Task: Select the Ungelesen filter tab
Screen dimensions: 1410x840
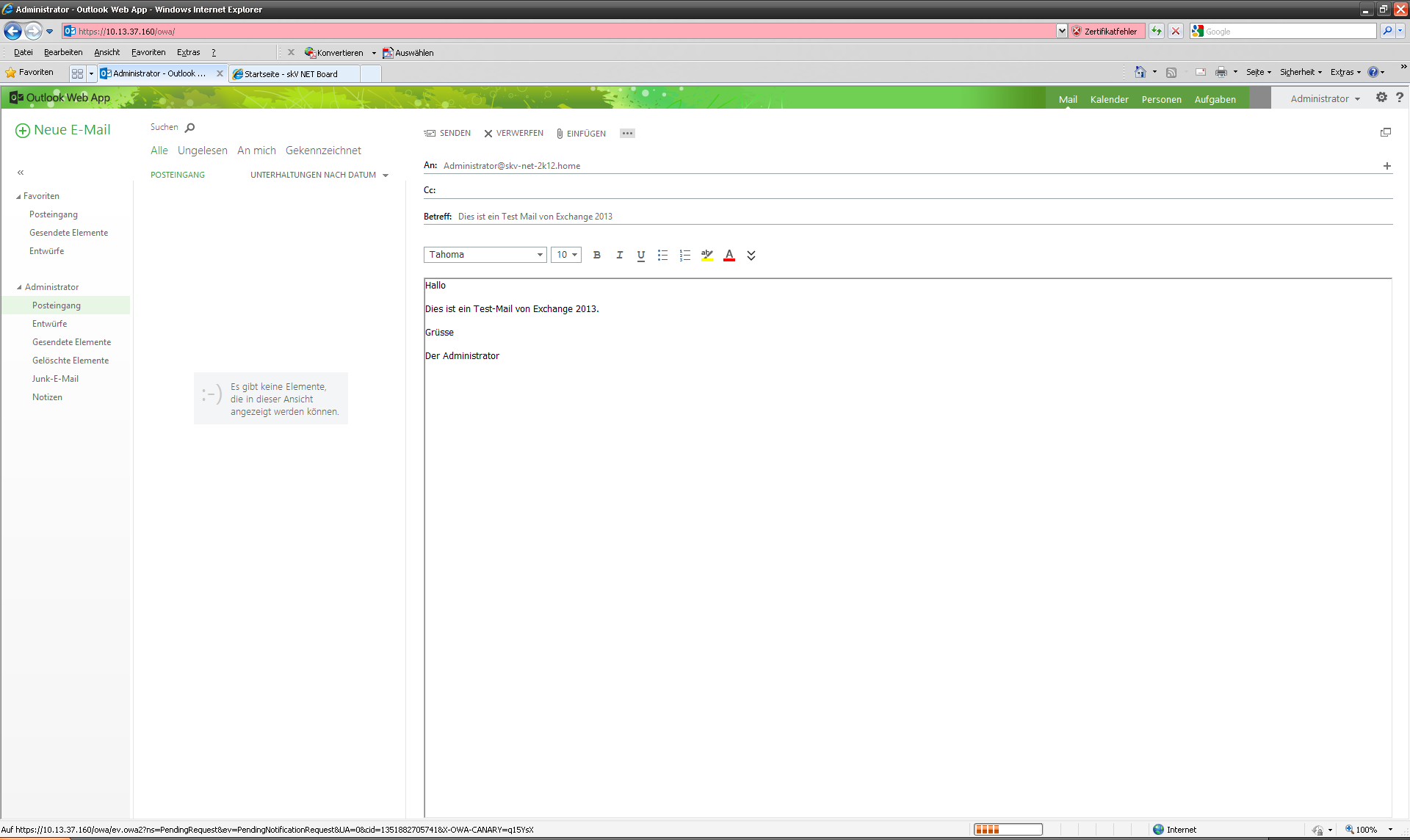Action: point(202,151)
